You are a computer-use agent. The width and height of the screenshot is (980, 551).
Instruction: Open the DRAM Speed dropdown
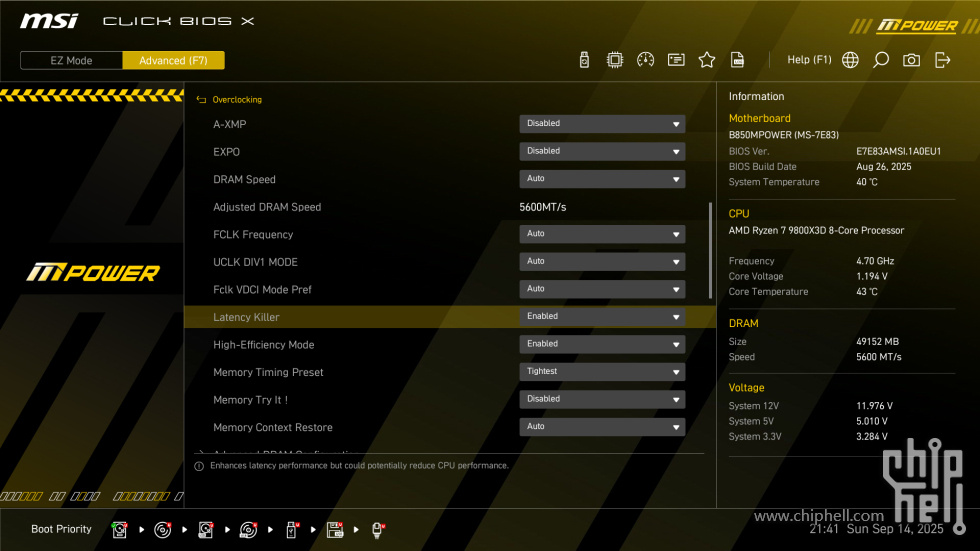tap(602, 179)
